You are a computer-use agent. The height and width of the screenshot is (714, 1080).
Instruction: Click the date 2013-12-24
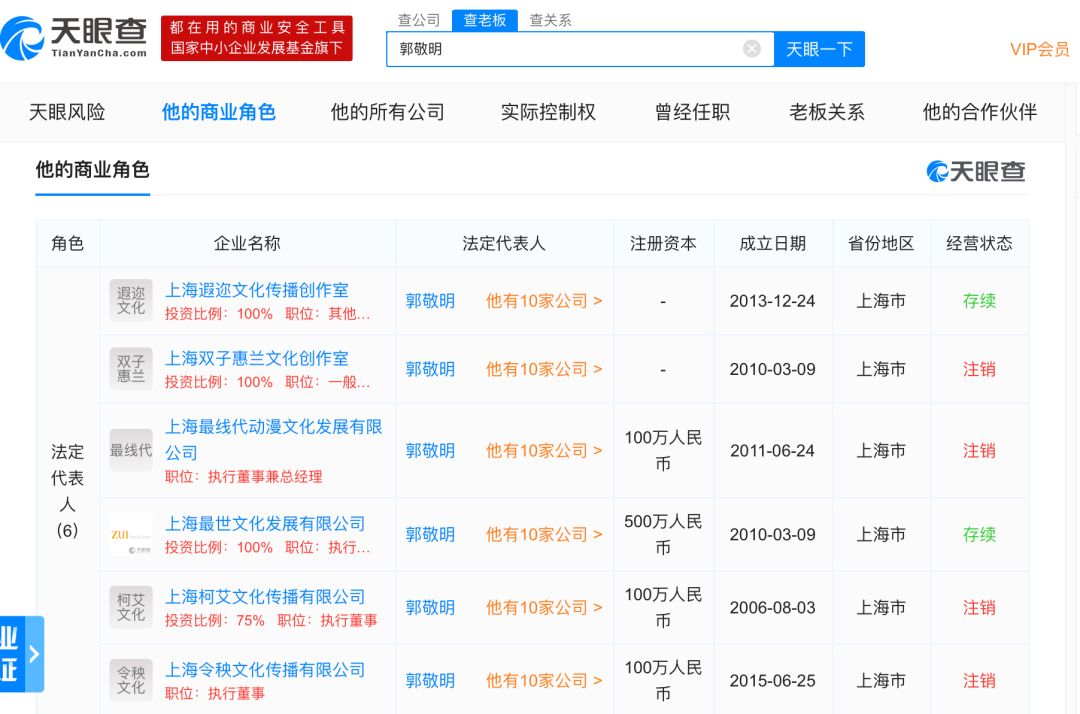coord(773,301)
